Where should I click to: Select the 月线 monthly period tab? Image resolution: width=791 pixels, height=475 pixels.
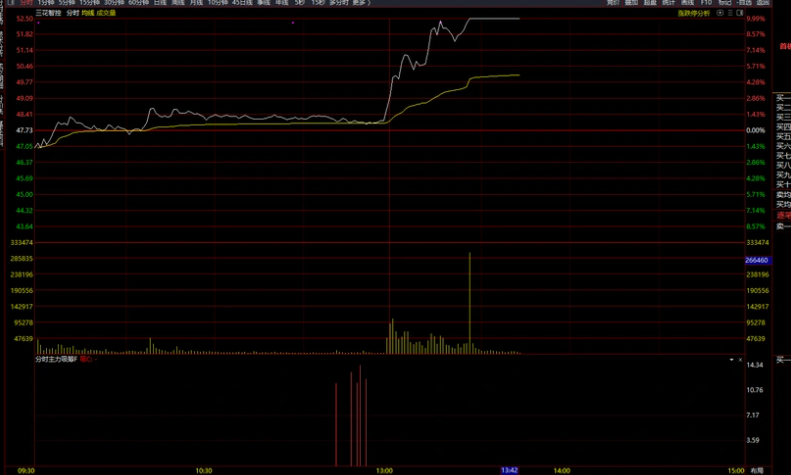click(x=196, y=3)
